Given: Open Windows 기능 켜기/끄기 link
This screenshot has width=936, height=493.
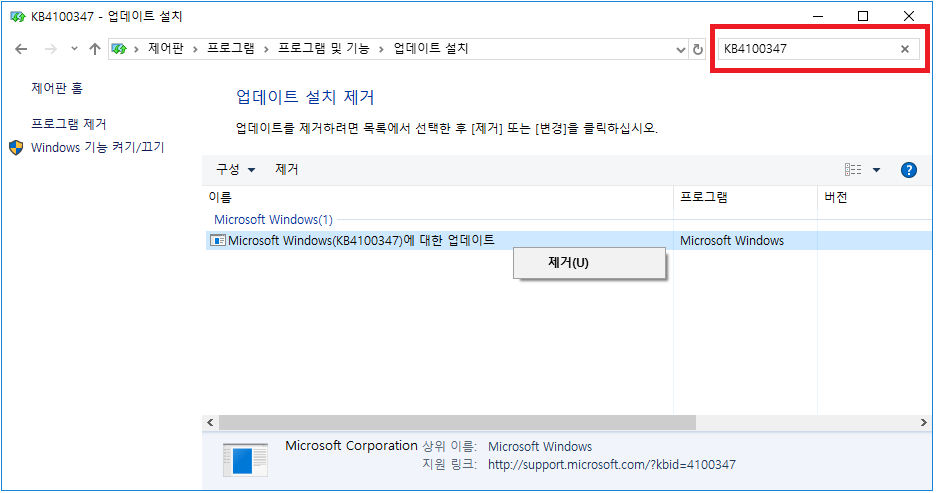Looking at the screenshot, I should 97,147.
